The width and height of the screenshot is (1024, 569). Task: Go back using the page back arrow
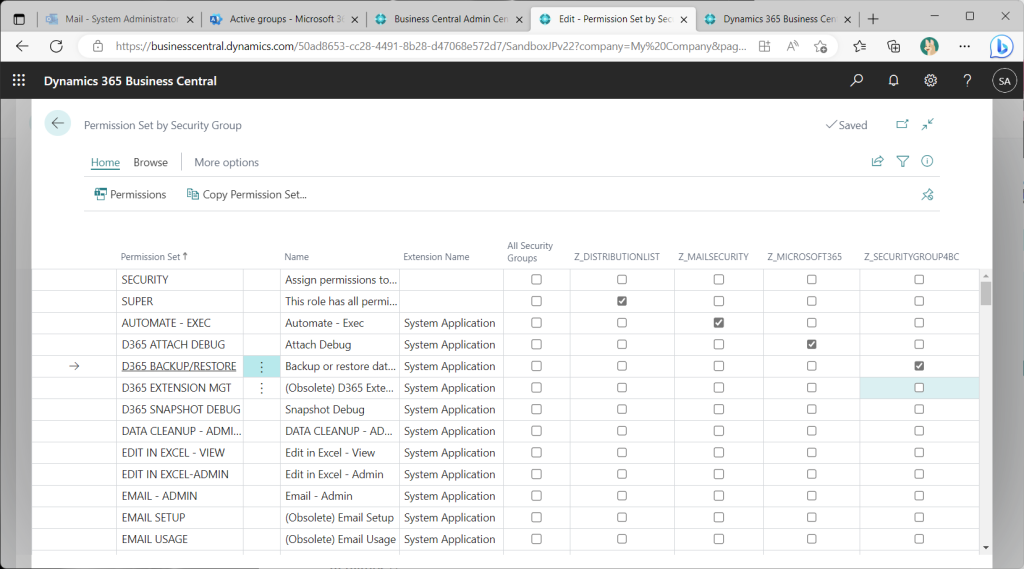click(57, 123)
